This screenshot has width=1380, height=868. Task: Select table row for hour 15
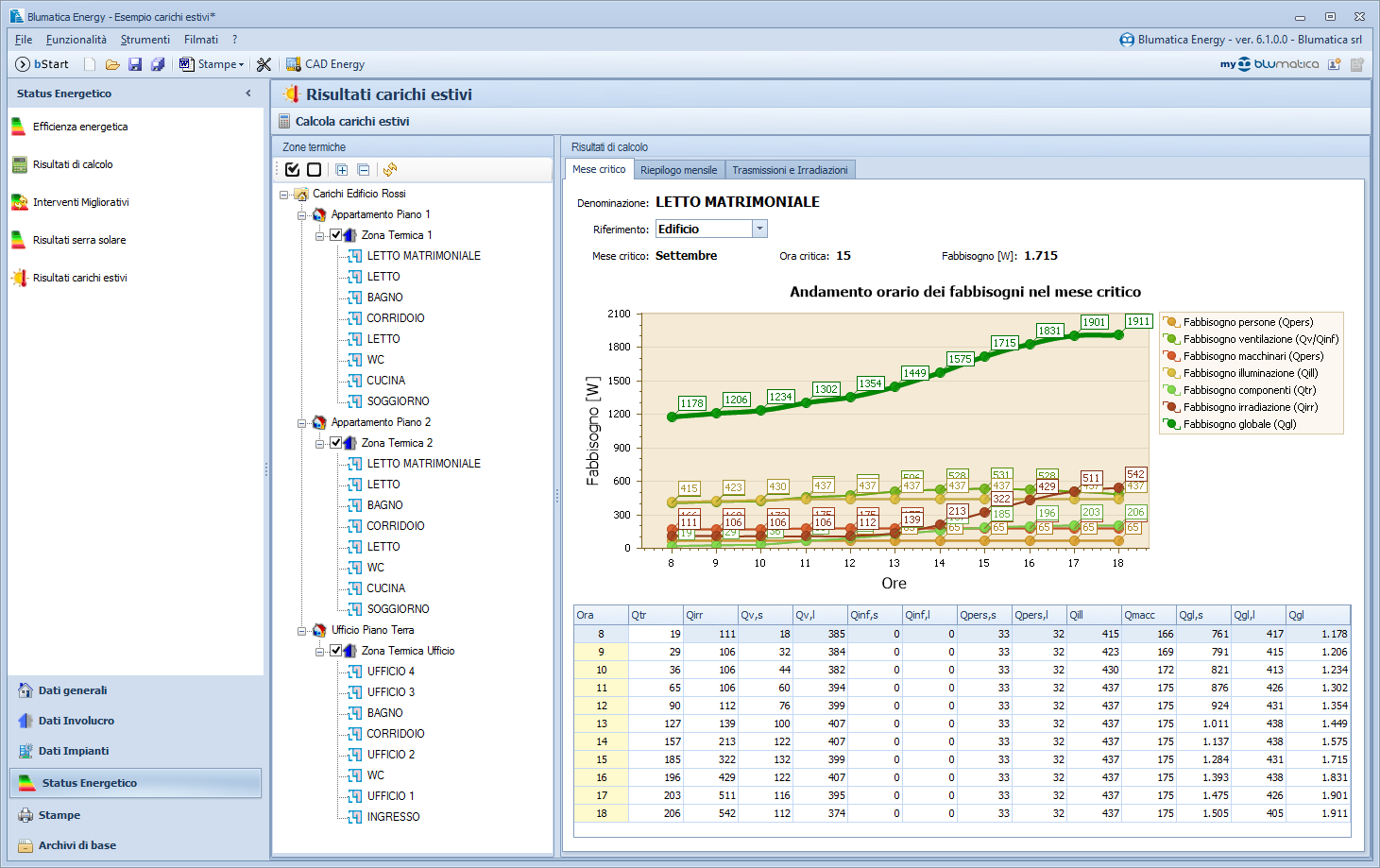(962, 759)
